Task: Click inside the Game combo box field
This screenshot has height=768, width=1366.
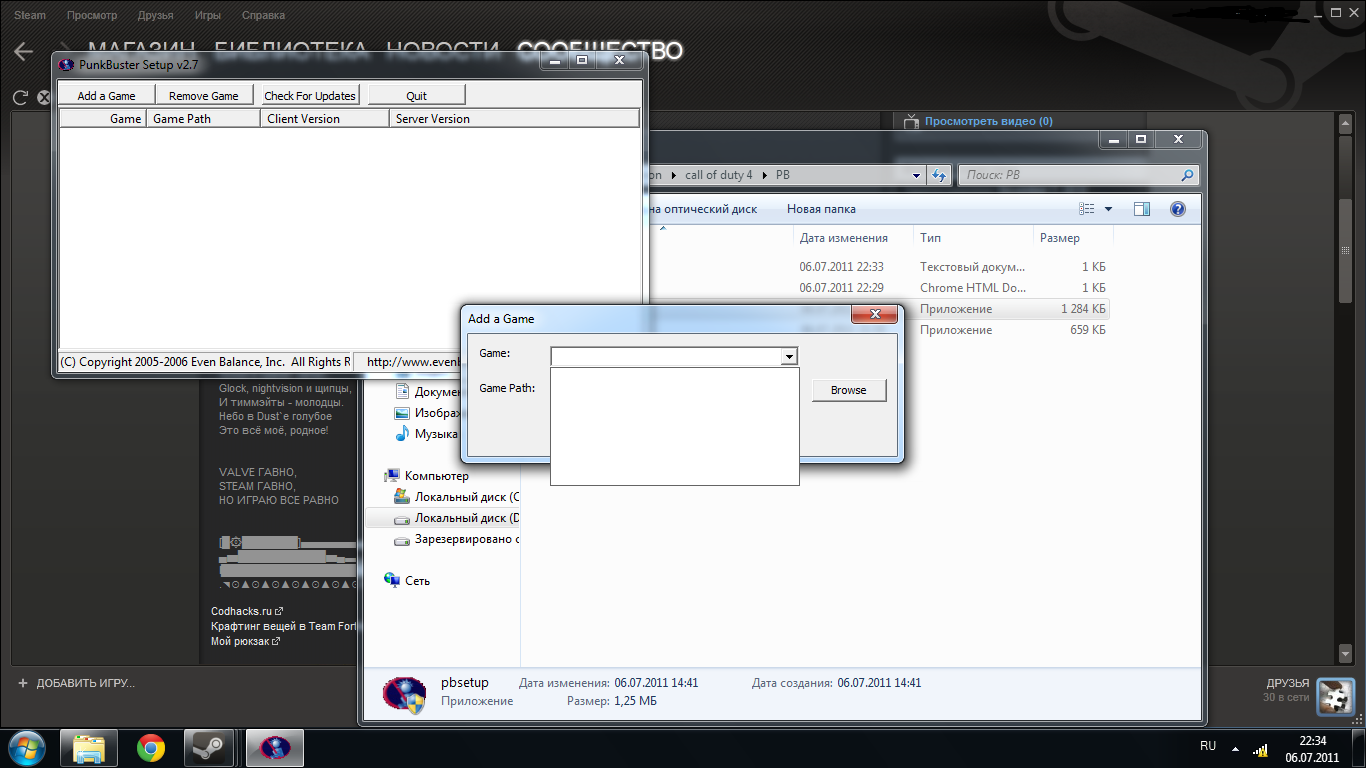Action: pyautogui.click(x=666, y=356)
